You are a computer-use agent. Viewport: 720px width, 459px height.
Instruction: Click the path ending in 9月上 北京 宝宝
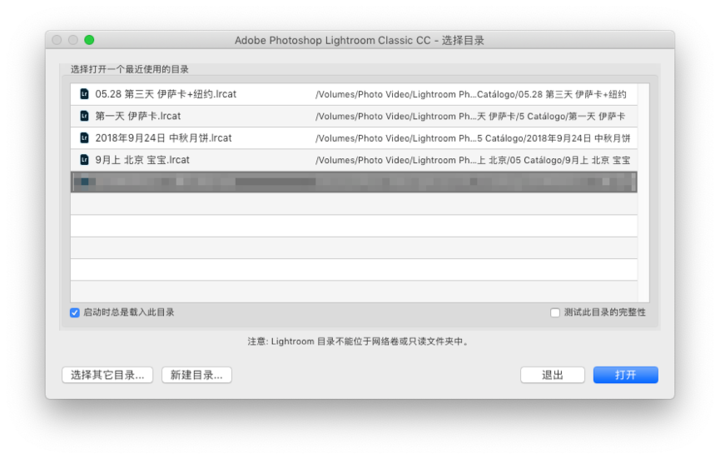473,160
